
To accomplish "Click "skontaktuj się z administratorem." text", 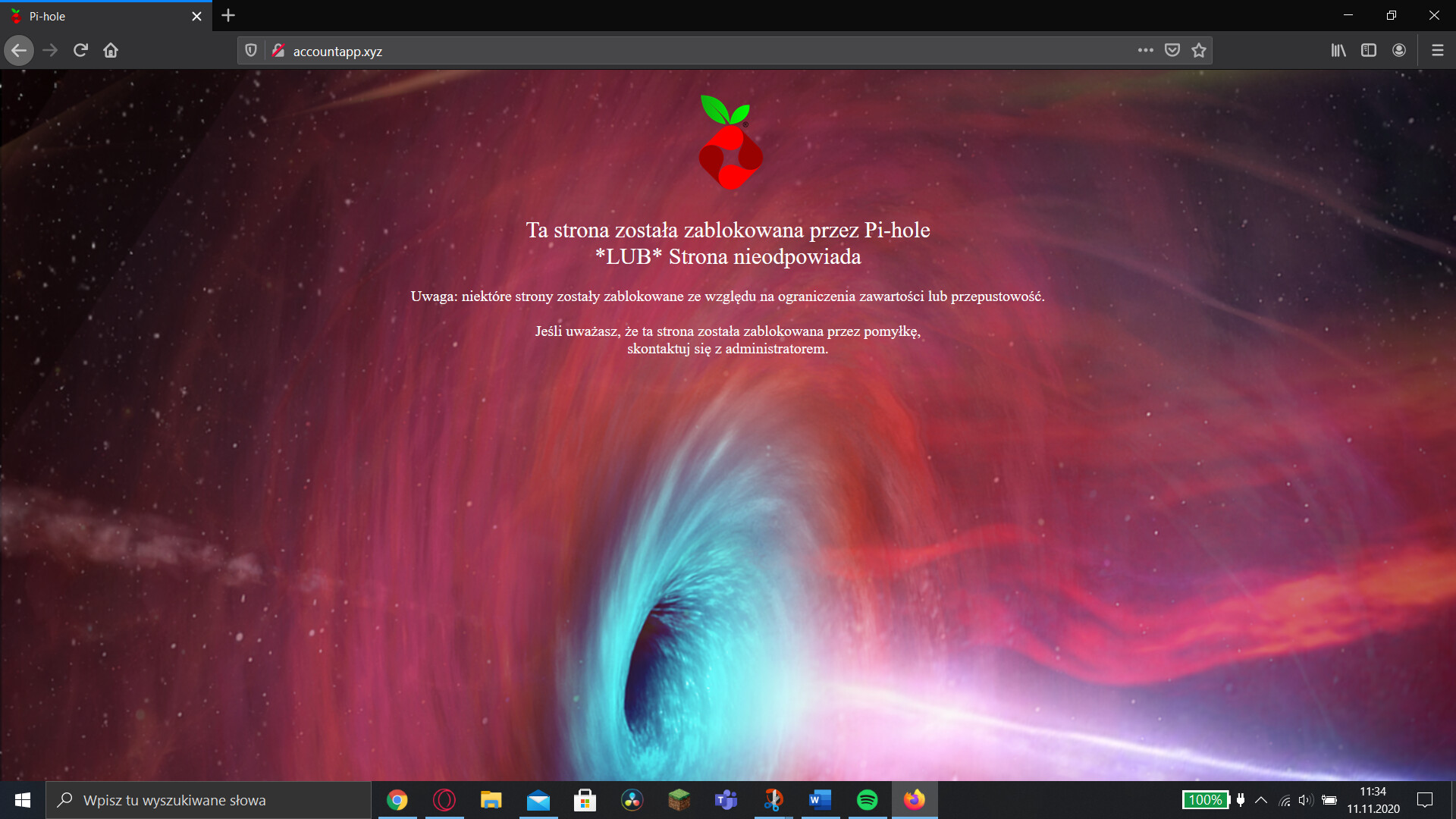I will point(728,349).
